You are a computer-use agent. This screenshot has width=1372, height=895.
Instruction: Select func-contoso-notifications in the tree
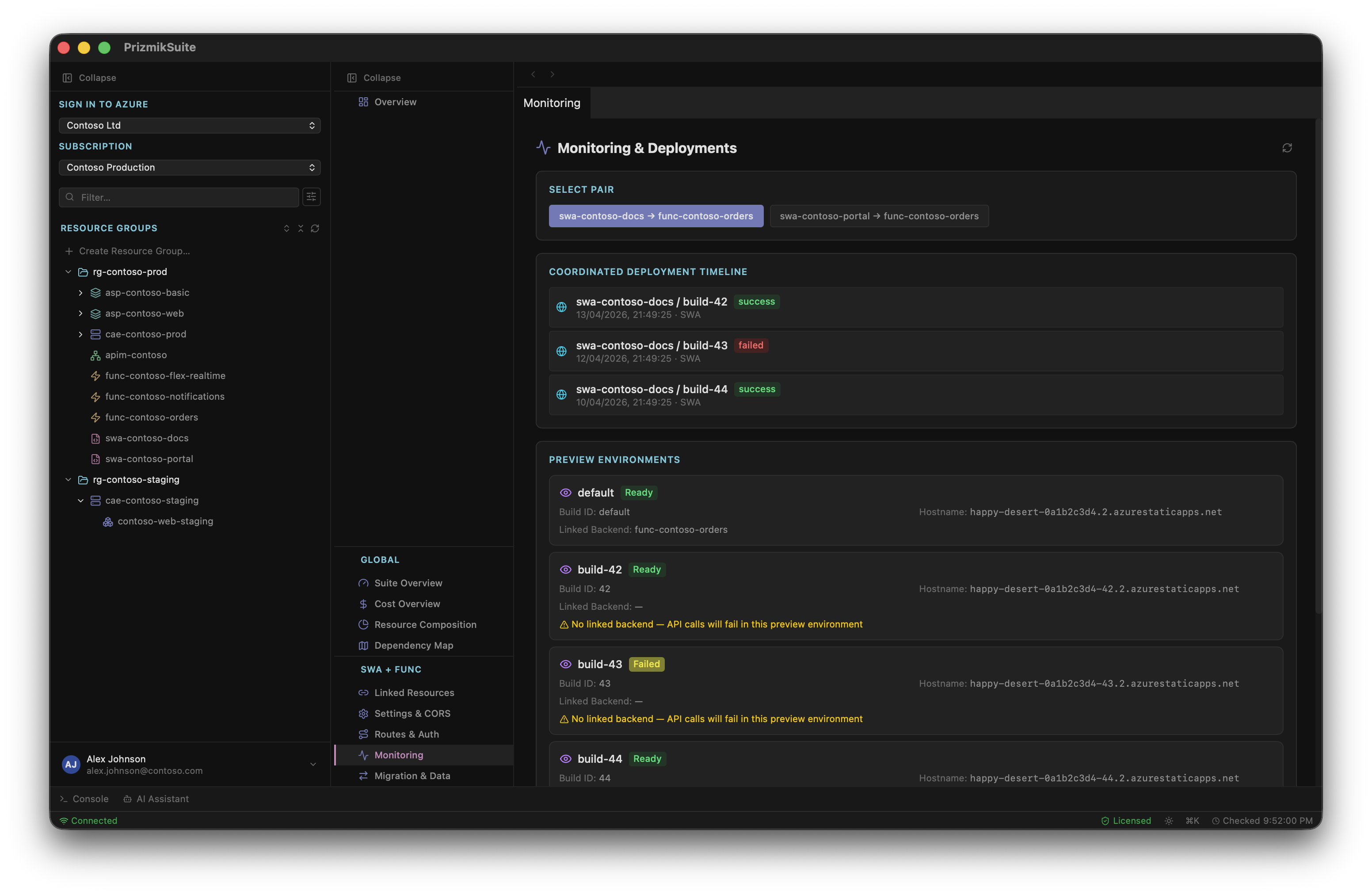click(x=164, y=397)
